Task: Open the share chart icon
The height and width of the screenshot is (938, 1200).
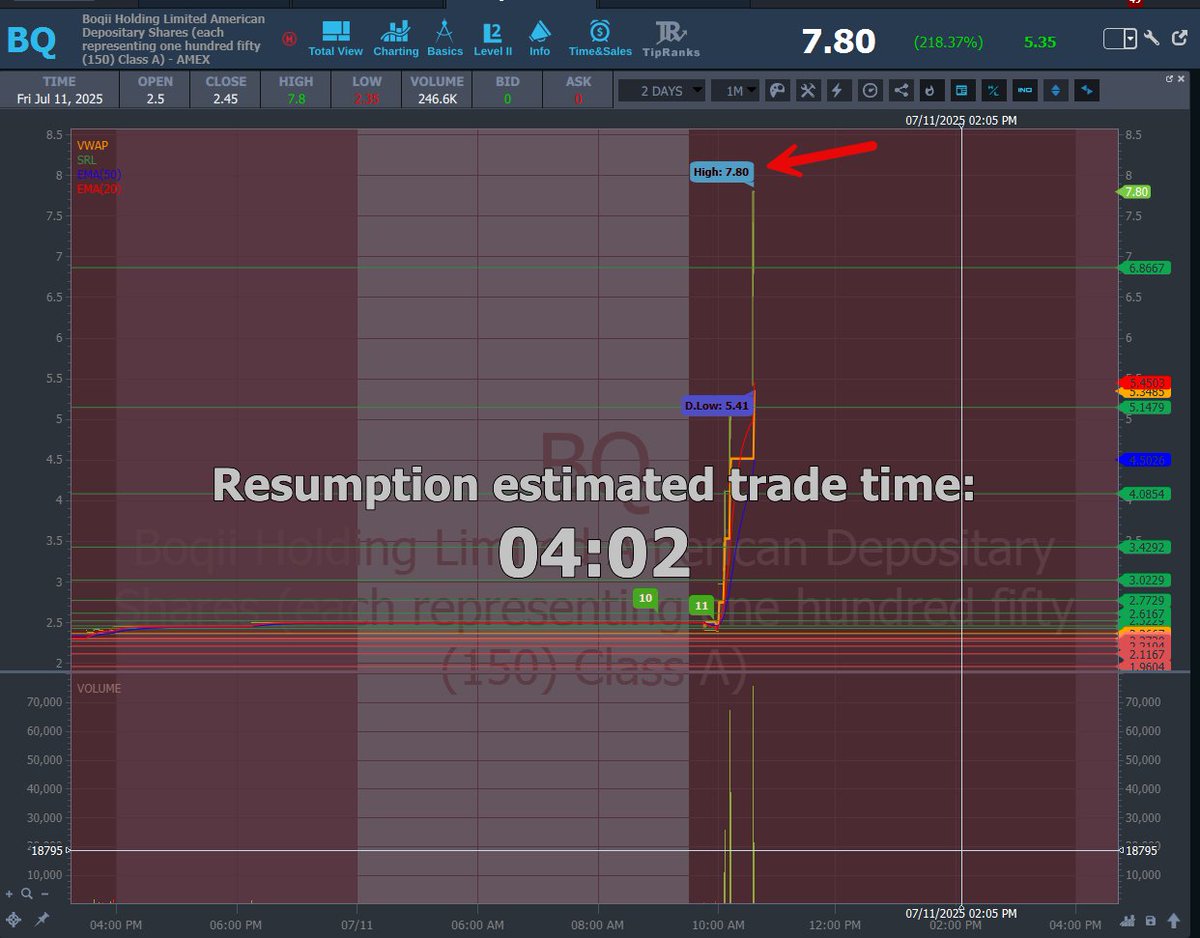Action: [x=903, y=90]
